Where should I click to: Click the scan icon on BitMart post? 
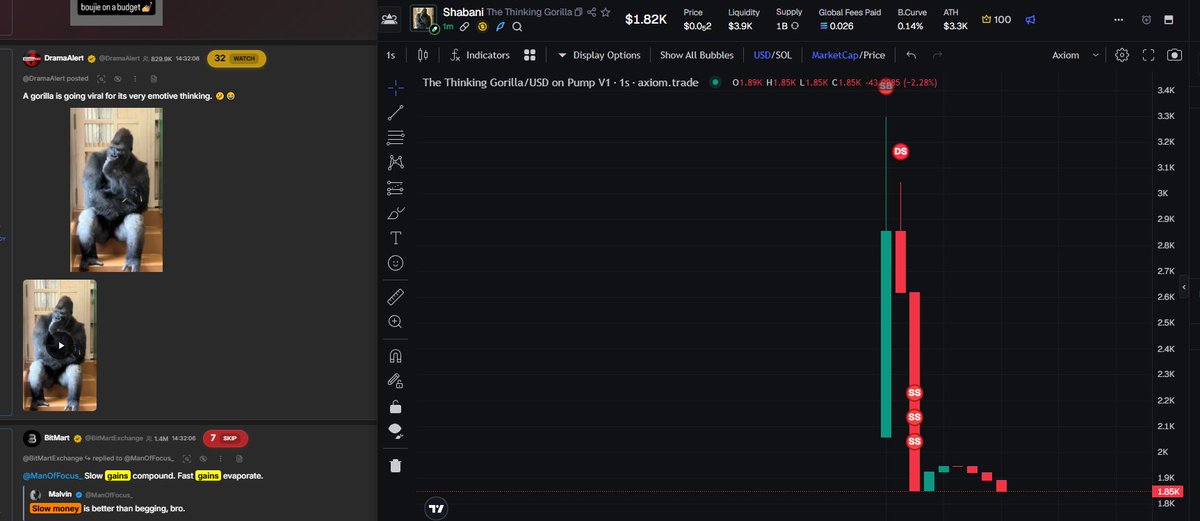186,457
